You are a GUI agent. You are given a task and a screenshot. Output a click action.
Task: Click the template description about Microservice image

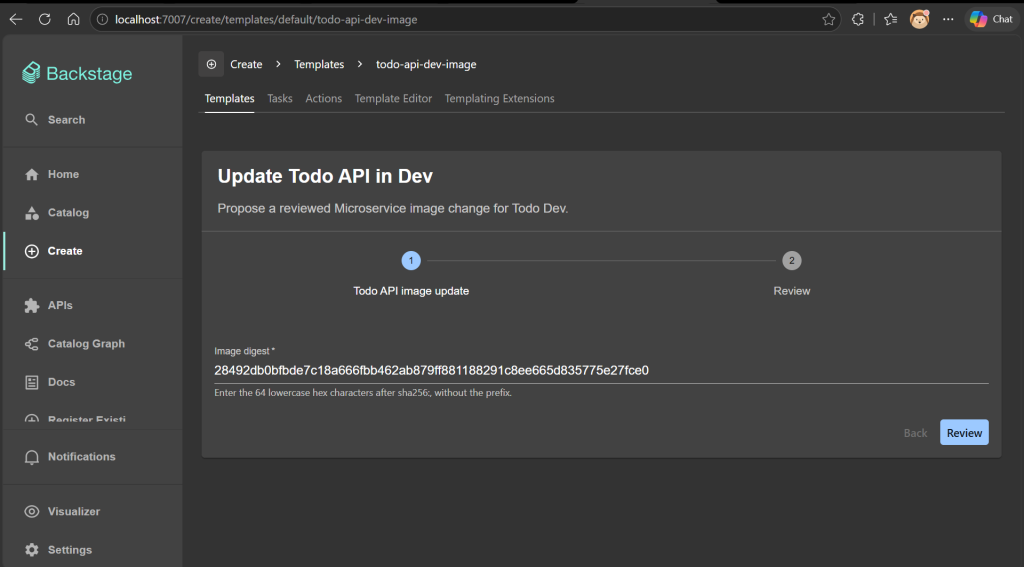pos(392,208)
